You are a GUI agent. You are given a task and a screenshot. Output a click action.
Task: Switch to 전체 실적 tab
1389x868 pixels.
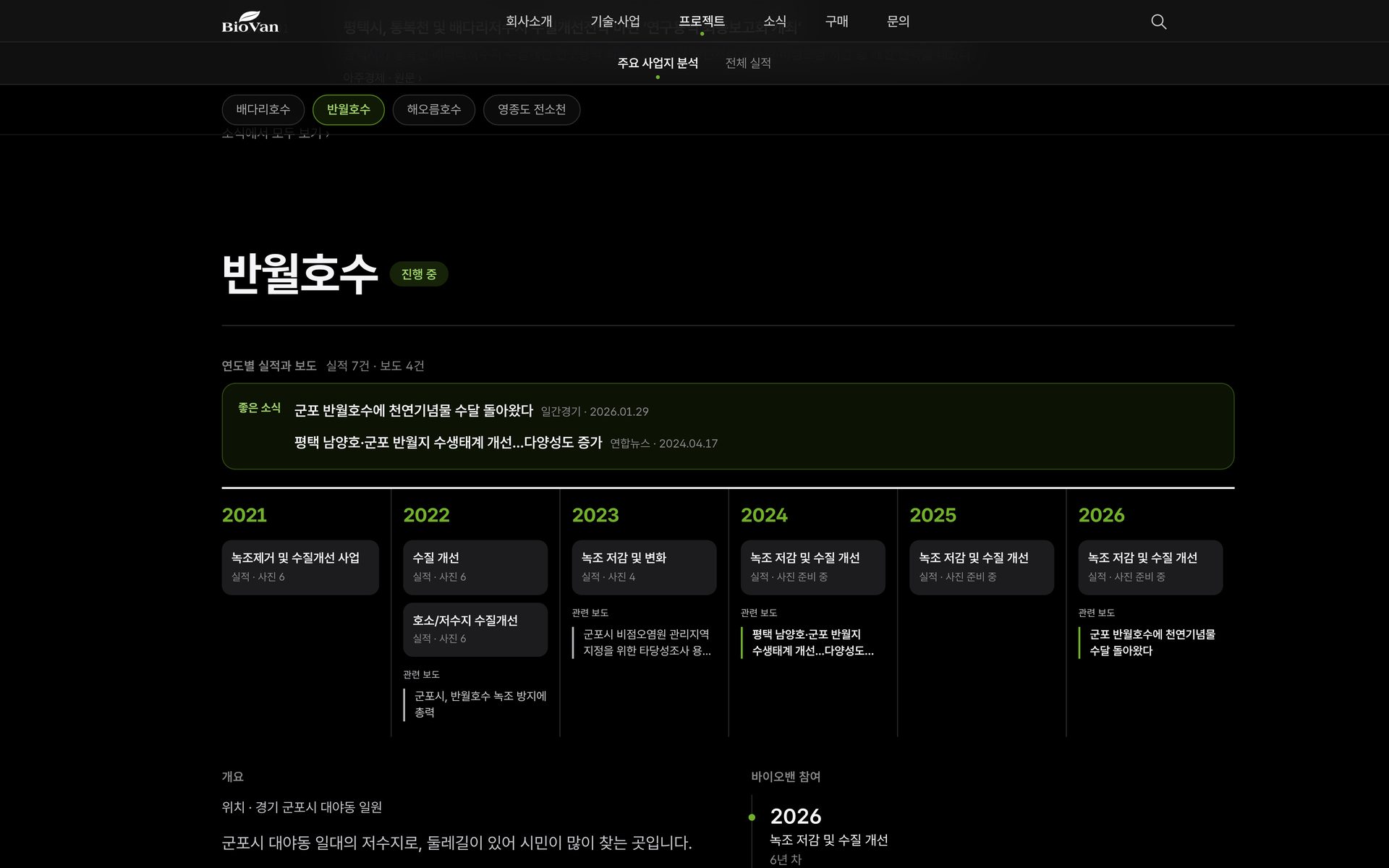pos(748,63)
